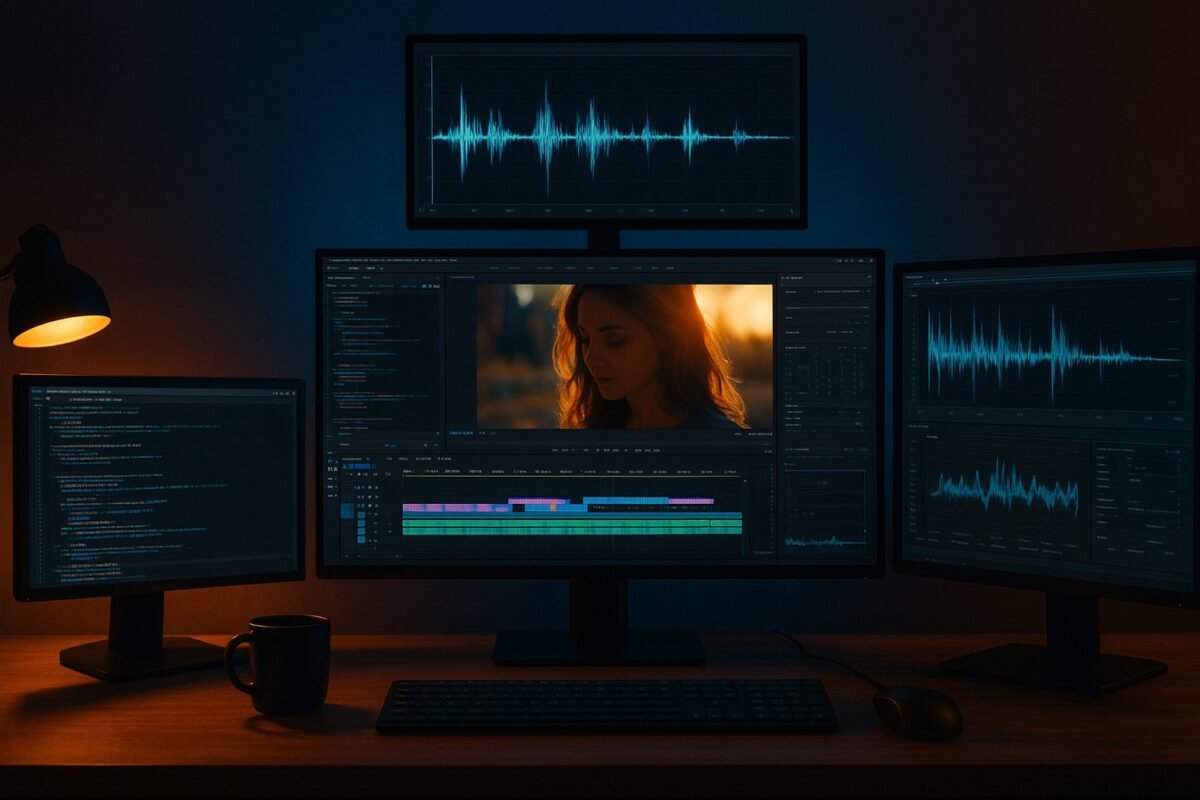Click the lower waveform on the right monitor
This screenshot has width=1200, height=800.
pos(1005,487)
